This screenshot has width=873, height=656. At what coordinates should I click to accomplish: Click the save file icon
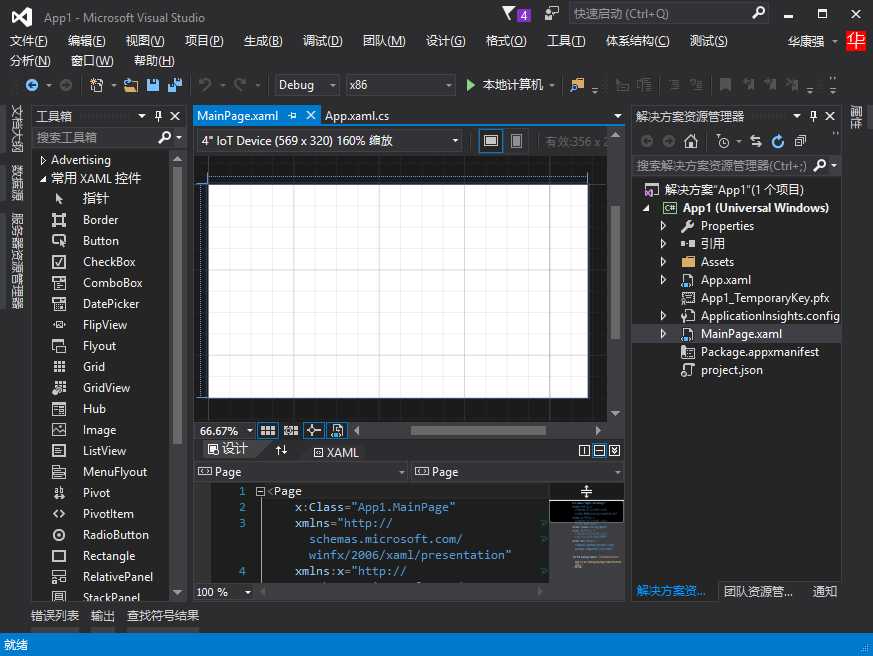click(x=153, y=85)
